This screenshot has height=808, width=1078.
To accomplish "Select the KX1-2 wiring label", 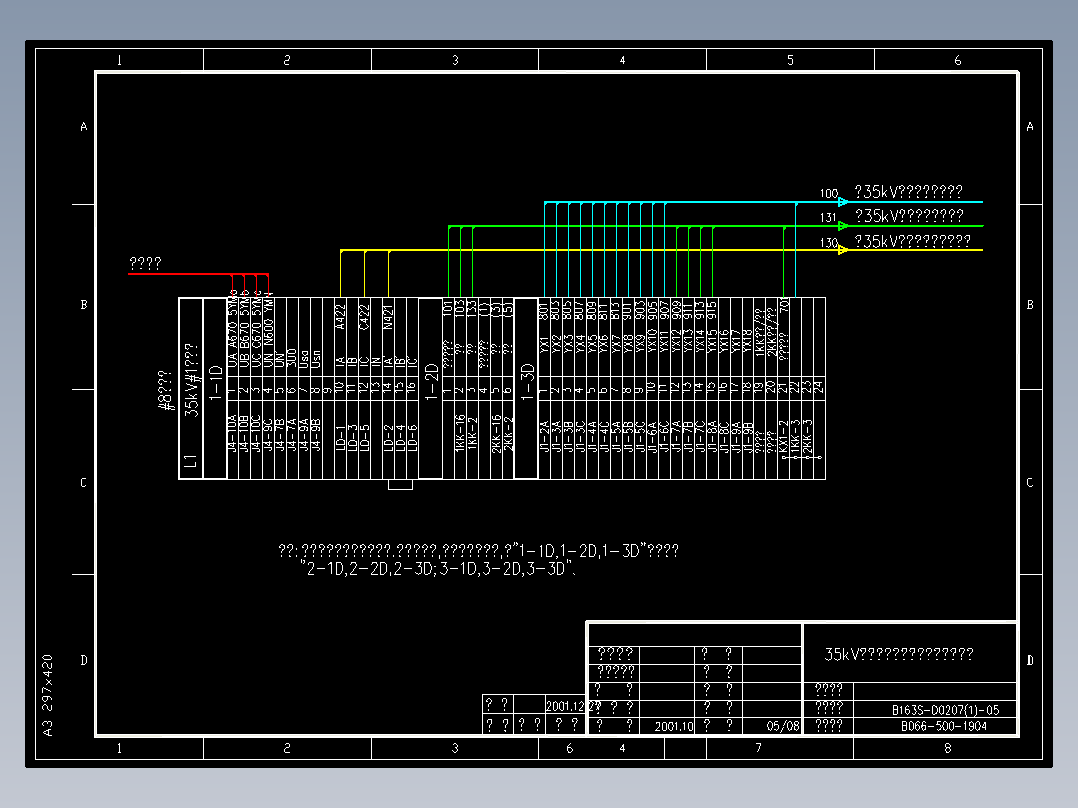I will [x=783, y=435].
